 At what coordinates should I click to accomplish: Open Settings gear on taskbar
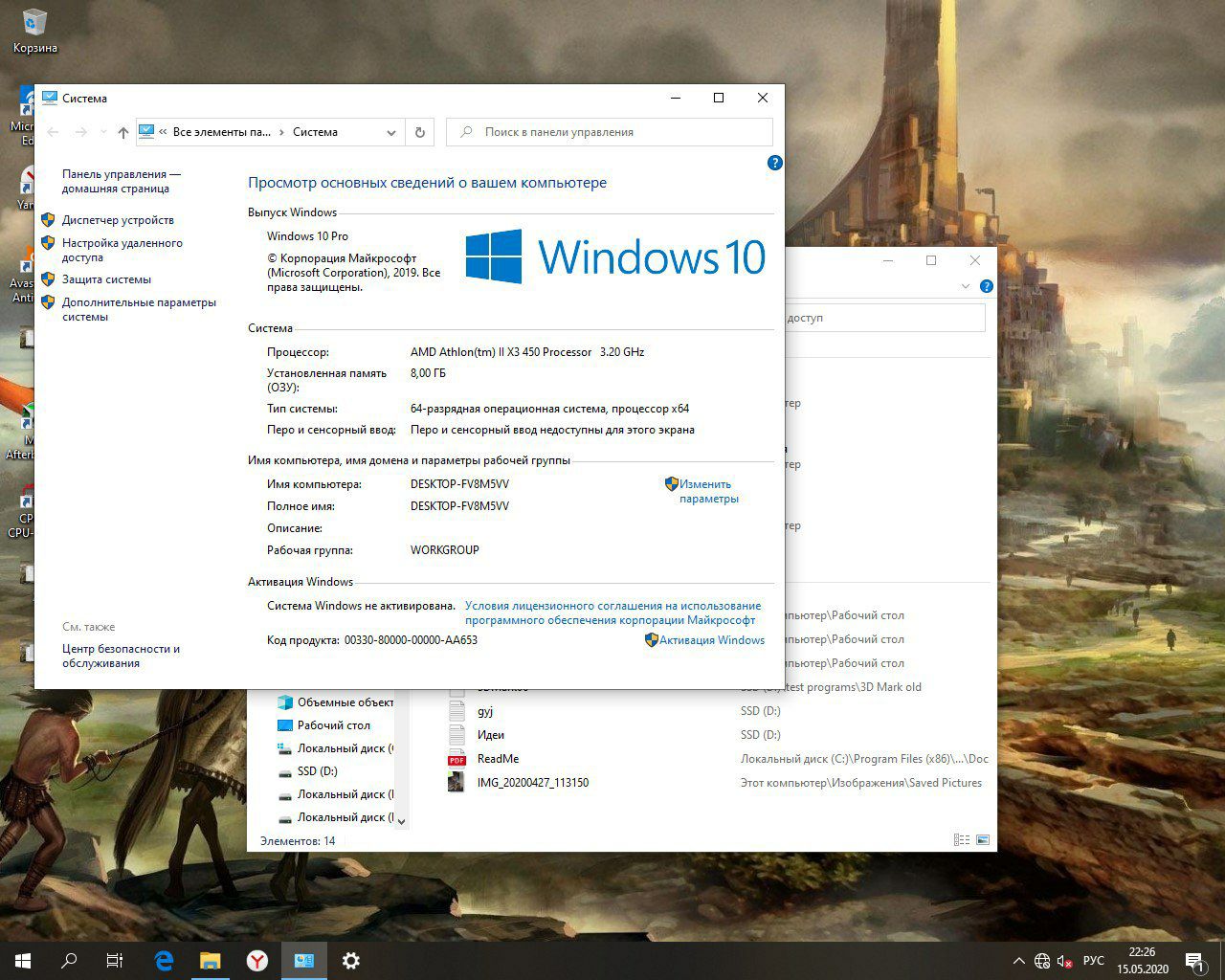[x=351, y=961]
